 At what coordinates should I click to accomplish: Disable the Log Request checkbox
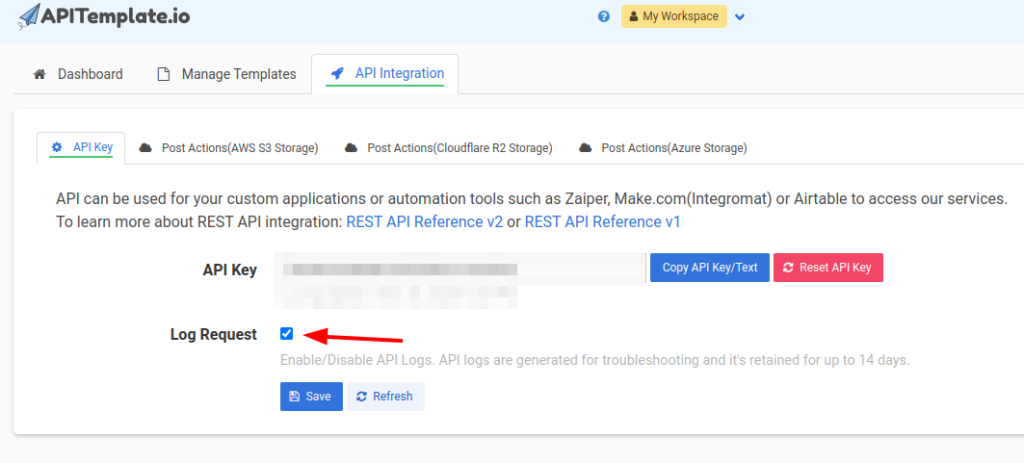tap(286, 334)
